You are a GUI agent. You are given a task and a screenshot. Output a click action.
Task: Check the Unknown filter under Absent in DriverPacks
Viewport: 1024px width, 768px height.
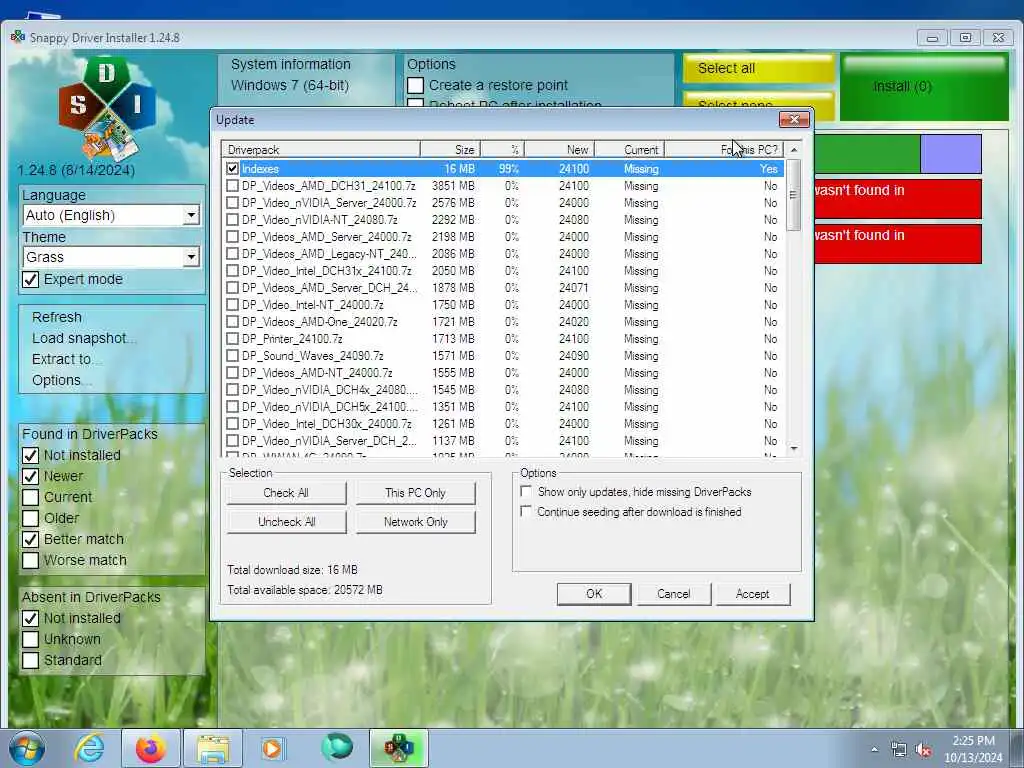(31, 639)
